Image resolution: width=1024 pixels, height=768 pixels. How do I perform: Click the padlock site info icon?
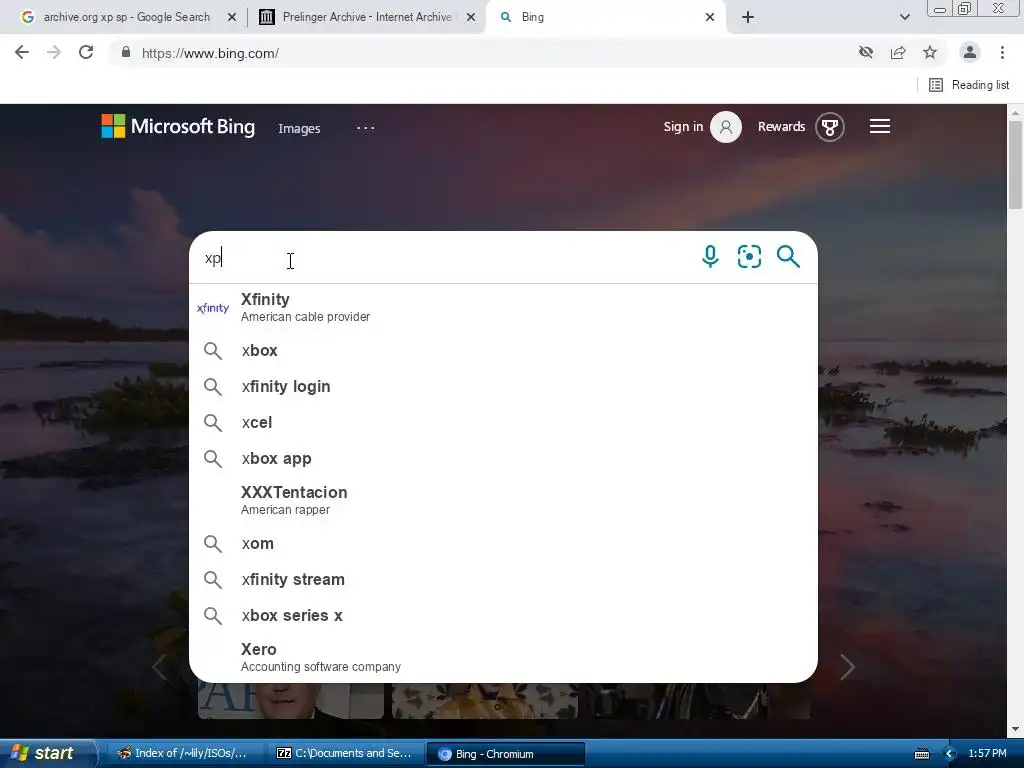pos(126,52)
